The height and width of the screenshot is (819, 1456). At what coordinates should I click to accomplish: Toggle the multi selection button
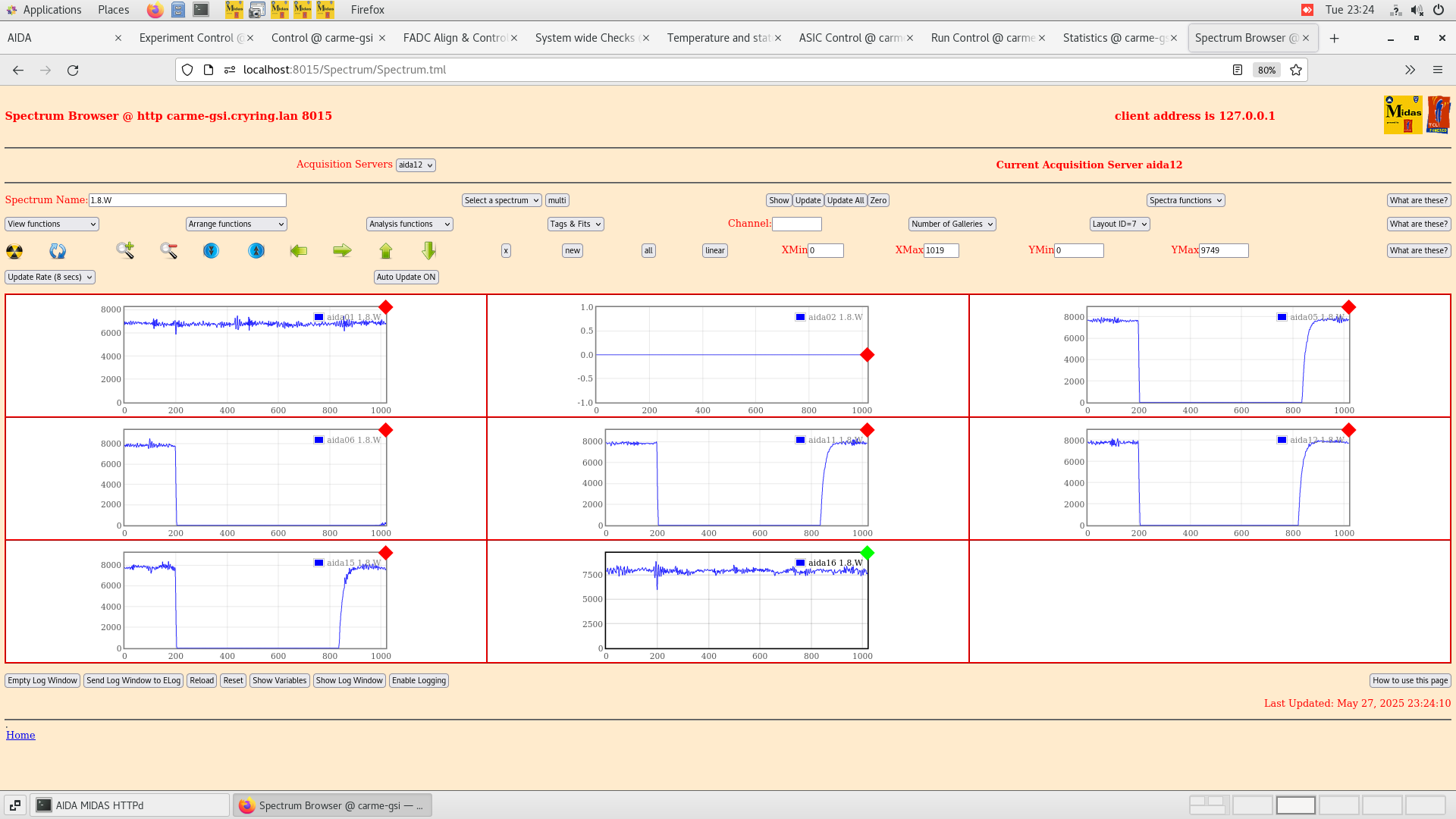pos(557,200)
